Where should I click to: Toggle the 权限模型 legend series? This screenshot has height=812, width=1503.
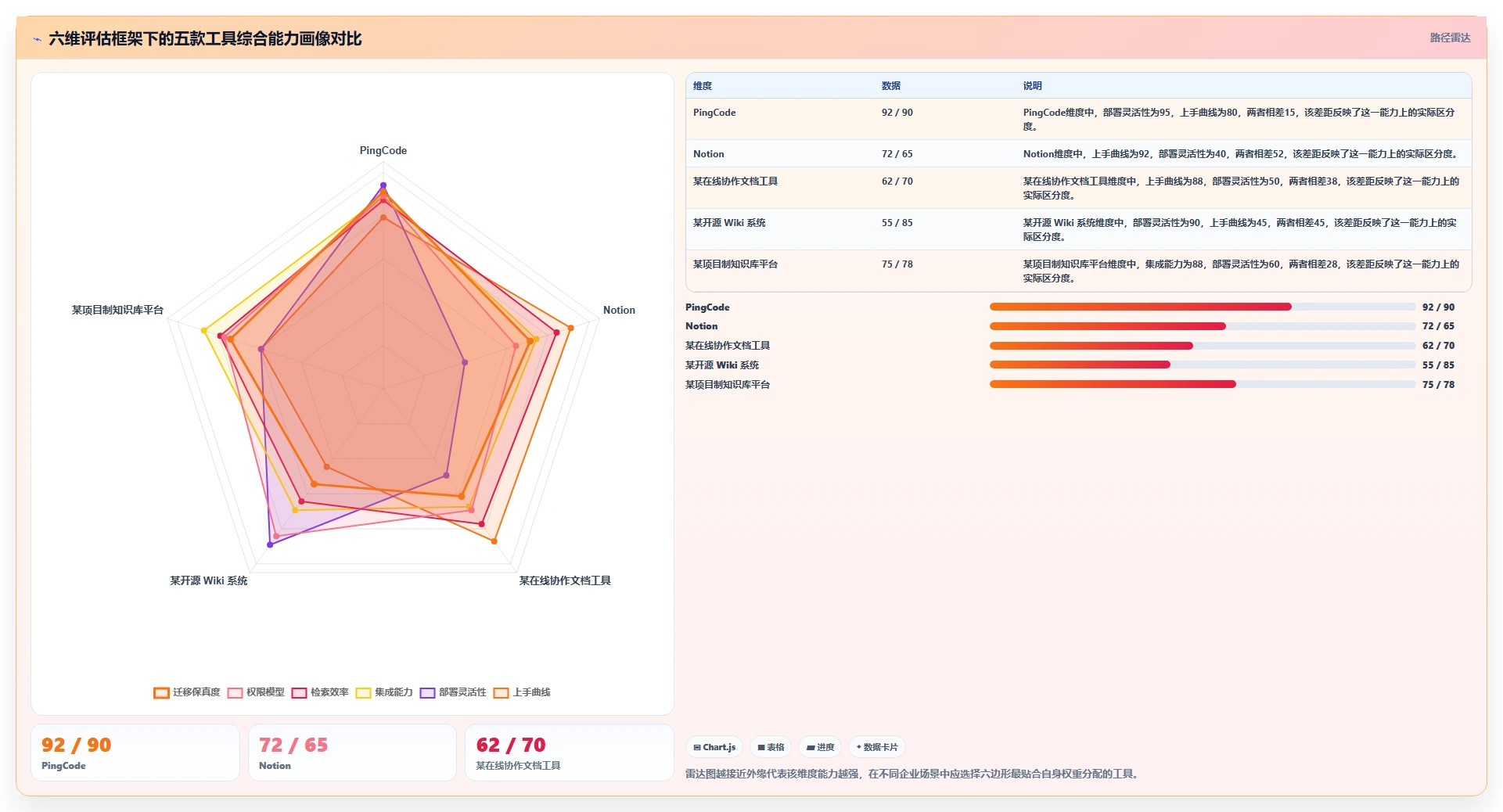256,692
